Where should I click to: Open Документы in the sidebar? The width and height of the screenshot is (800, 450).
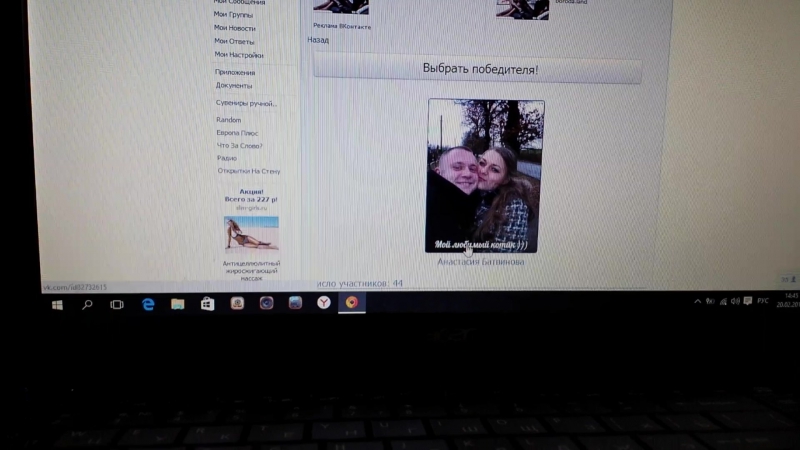234,85
